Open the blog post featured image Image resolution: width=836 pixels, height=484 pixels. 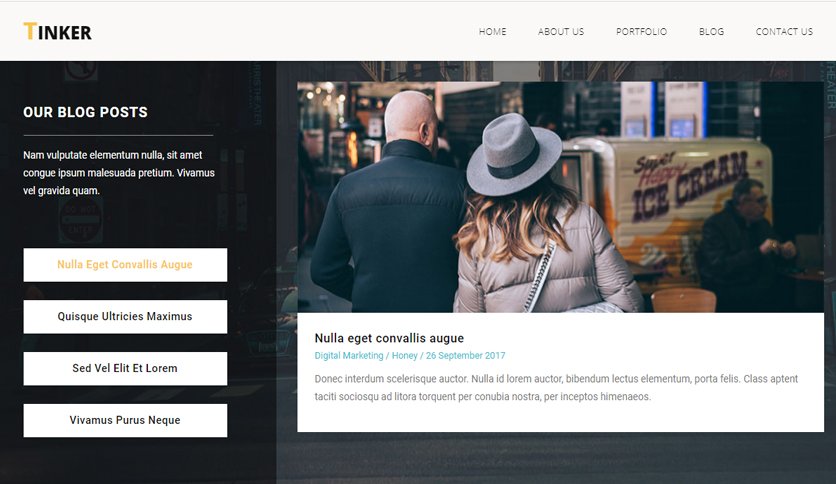click(x=560, y=197)
